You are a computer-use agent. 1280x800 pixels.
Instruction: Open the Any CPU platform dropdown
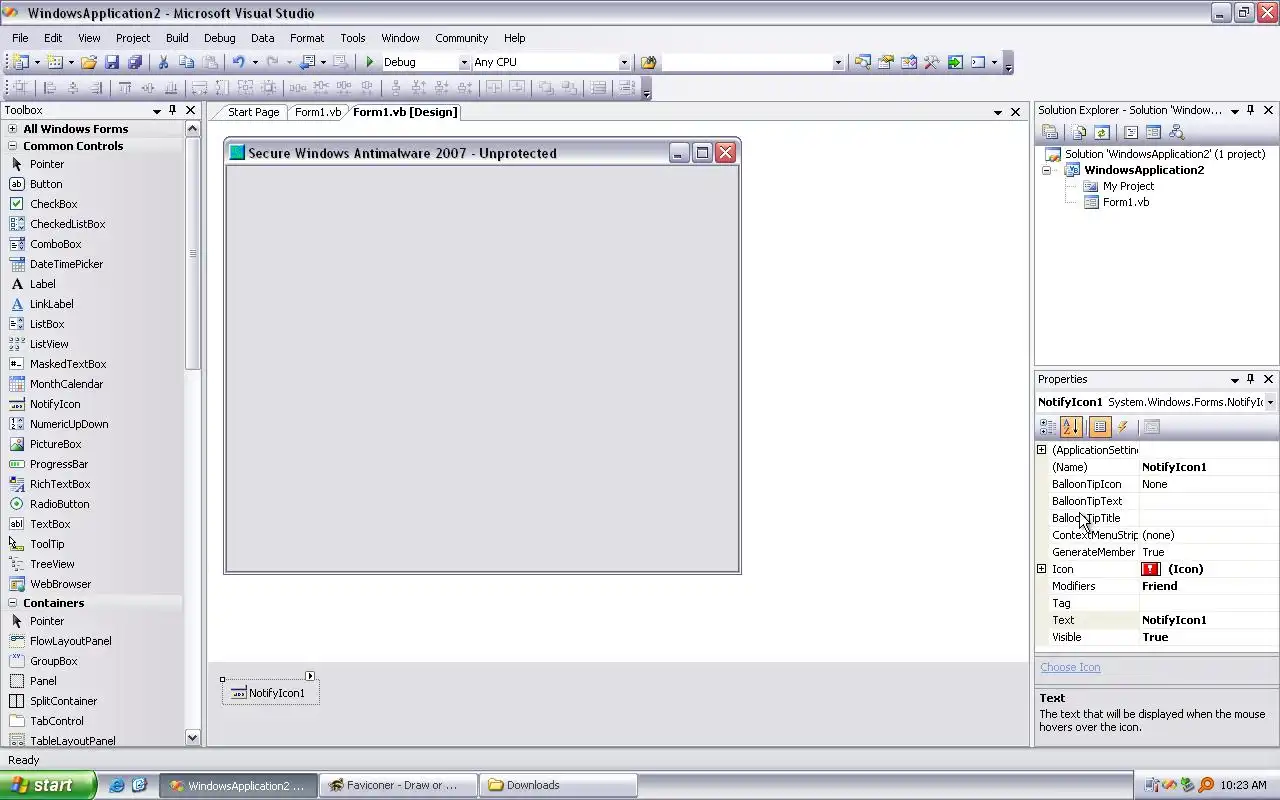pos(624,62)
